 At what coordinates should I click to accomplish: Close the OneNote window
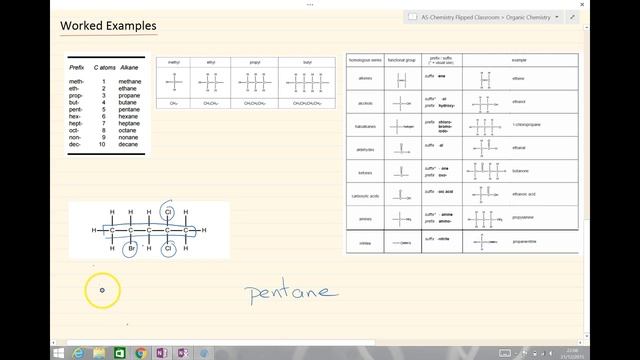point(582,4)
